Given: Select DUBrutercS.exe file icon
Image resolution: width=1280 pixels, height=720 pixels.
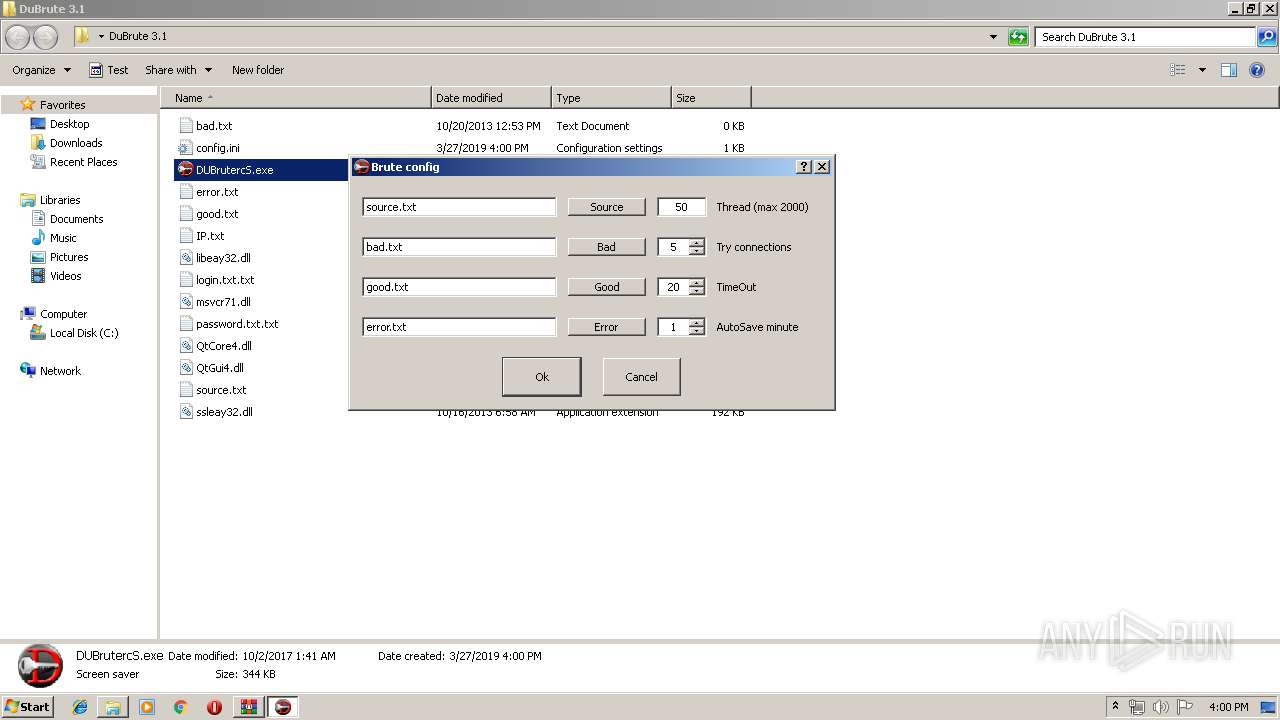Looking at the screenshot, I should [x=185, y=170].
